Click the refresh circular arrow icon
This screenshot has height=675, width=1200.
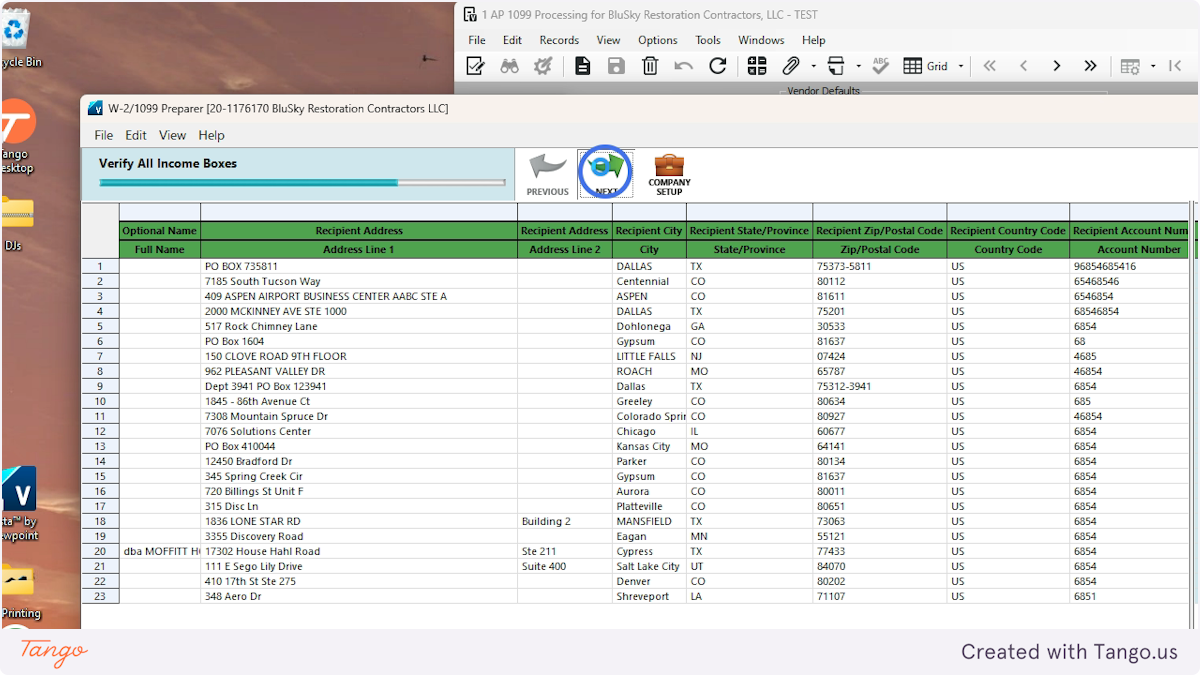tap(717, 66)
